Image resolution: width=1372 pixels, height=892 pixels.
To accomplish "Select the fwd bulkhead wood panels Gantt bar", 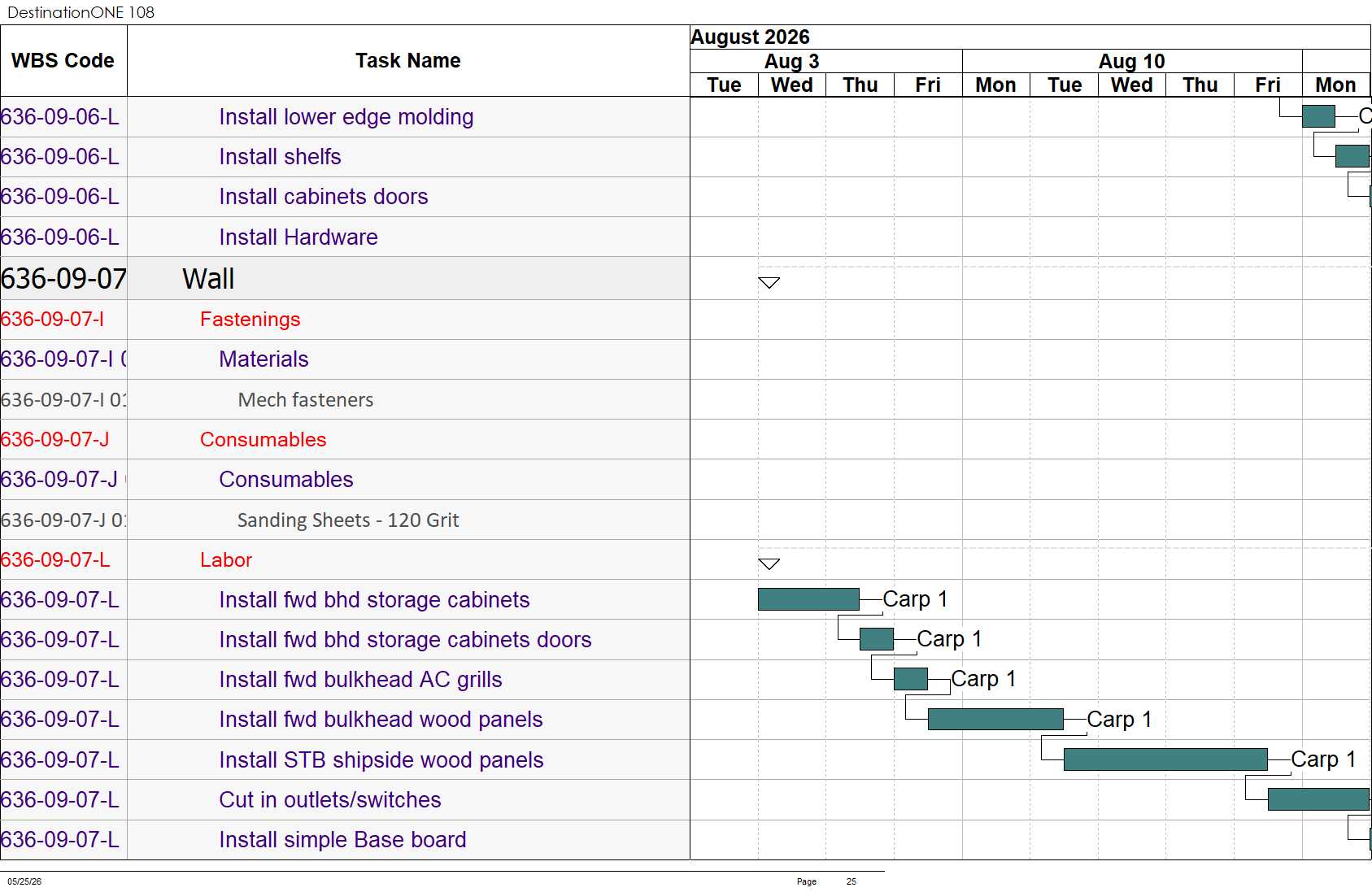I will pyautogui.click(x=995, y=719).
